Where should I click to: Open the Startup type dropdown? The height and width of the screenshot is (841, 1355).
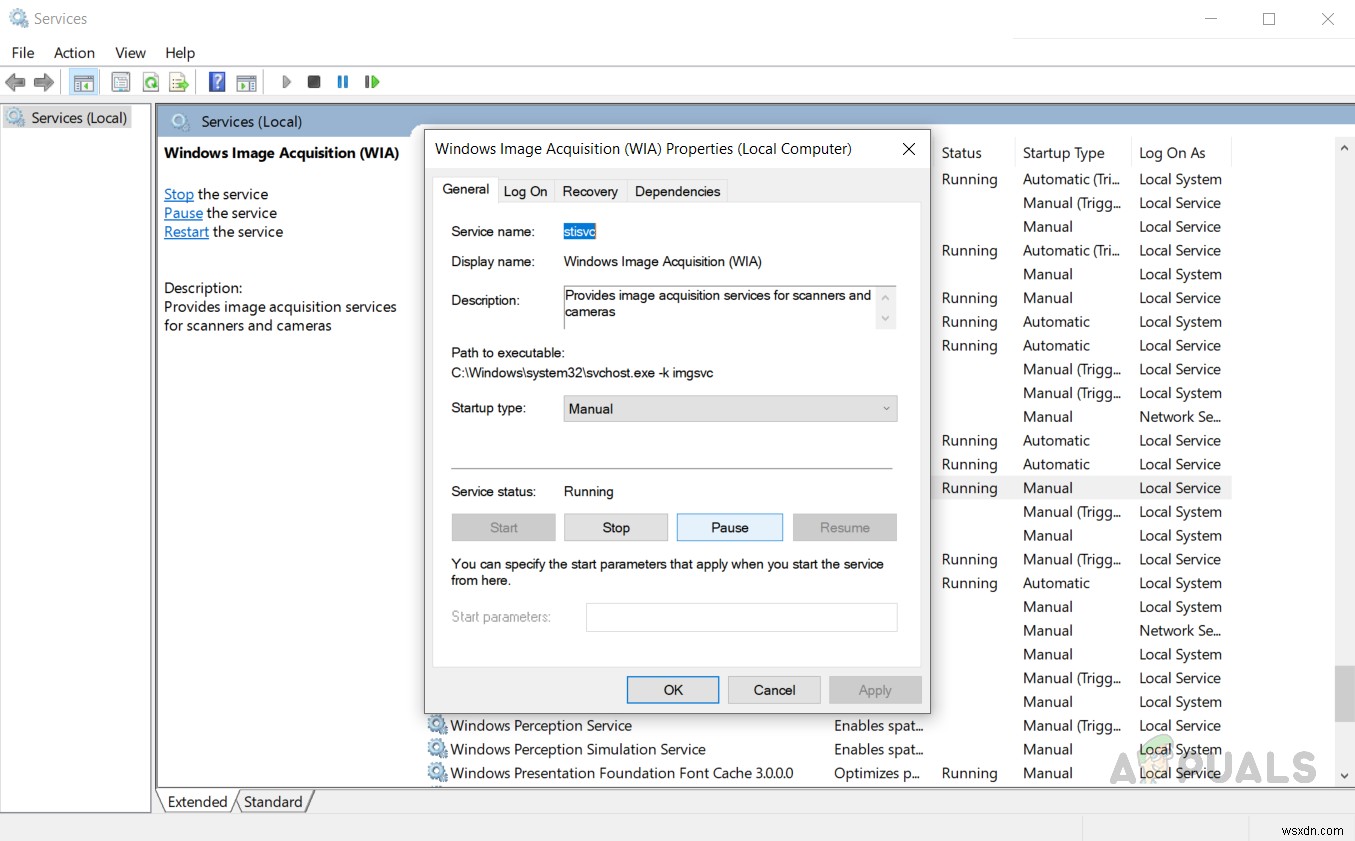(730, 408)
